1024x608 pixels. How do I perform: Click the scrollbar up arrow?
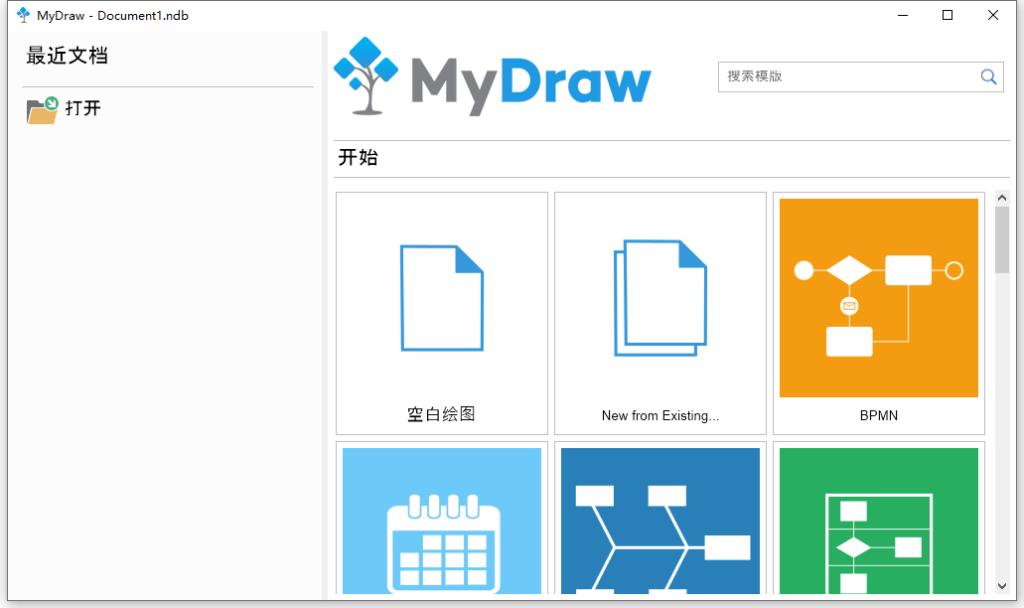coord(1002,197)
